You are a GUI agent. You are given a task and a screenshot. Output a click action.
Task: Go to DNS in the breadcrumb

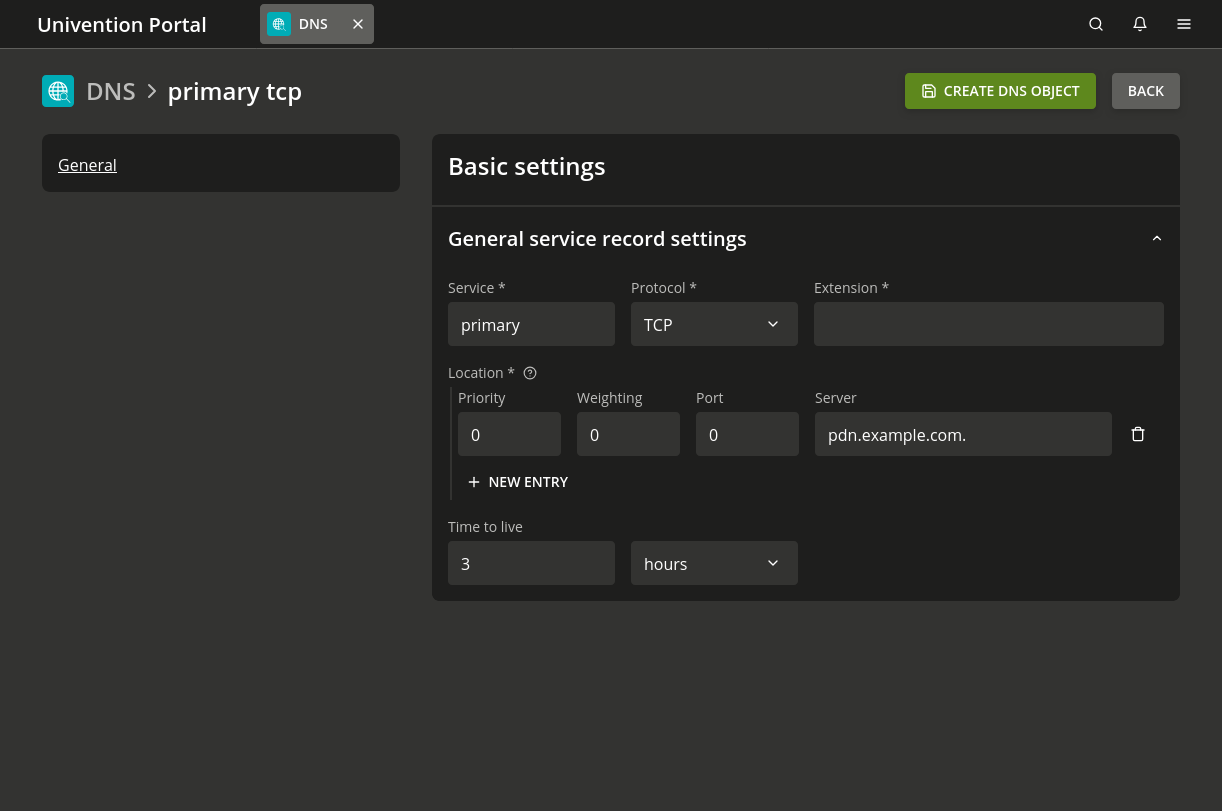point(110,91)
